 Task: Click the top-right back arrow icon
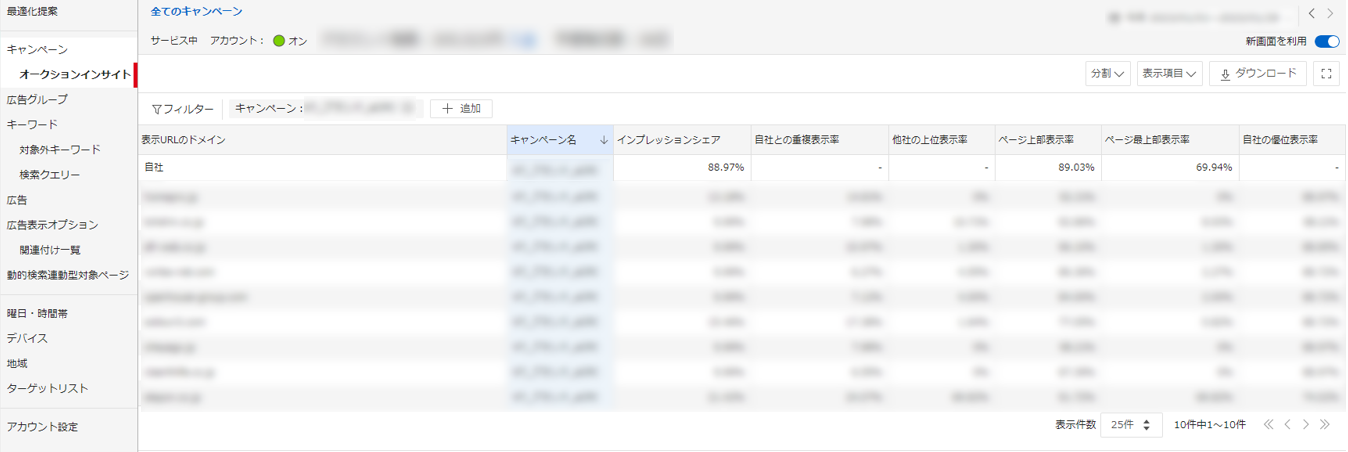point(1311,14)
